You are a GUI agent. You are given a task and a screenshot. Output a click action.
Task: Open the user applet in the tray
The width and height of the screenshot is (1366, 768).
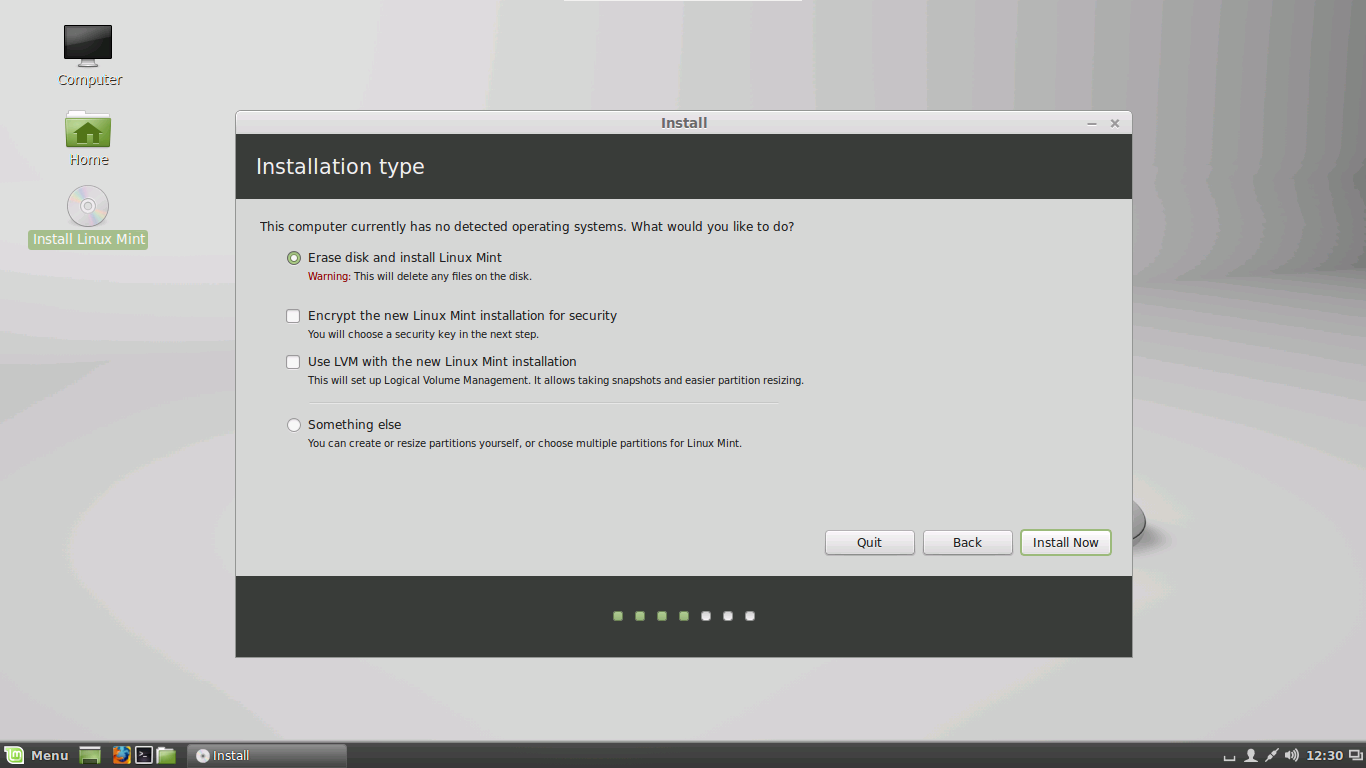[x=1250, y=755]
